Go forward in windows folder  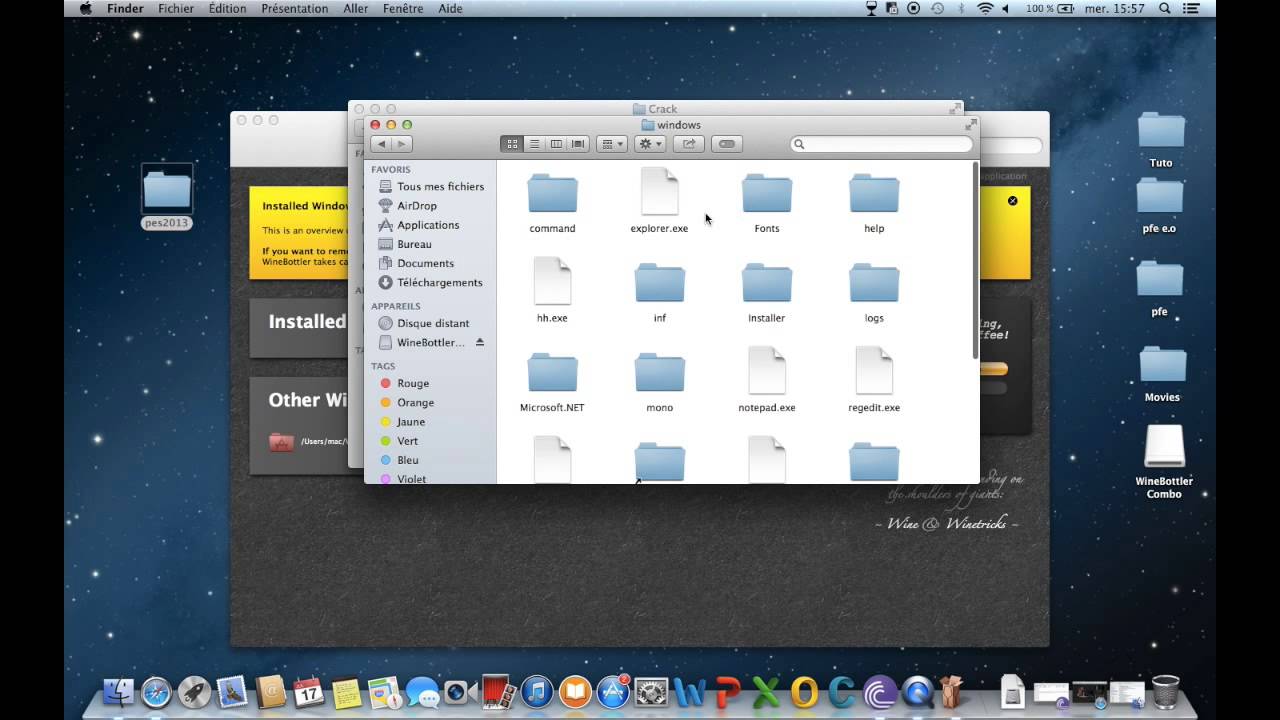(402, 144)
